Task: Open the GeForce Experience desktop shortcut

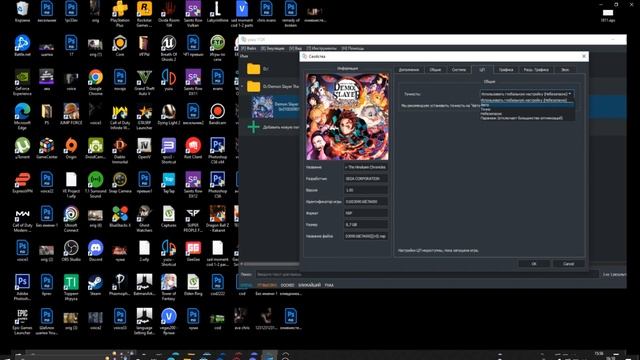Action: coord(22,82)
